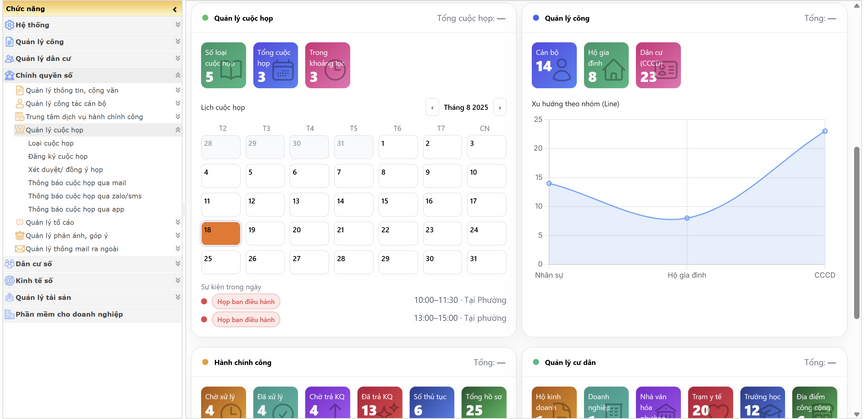This screenshot has width=864, height=419.
Task: Click the Quản lý dân cư people icon
Action: [x=9, y=59]
